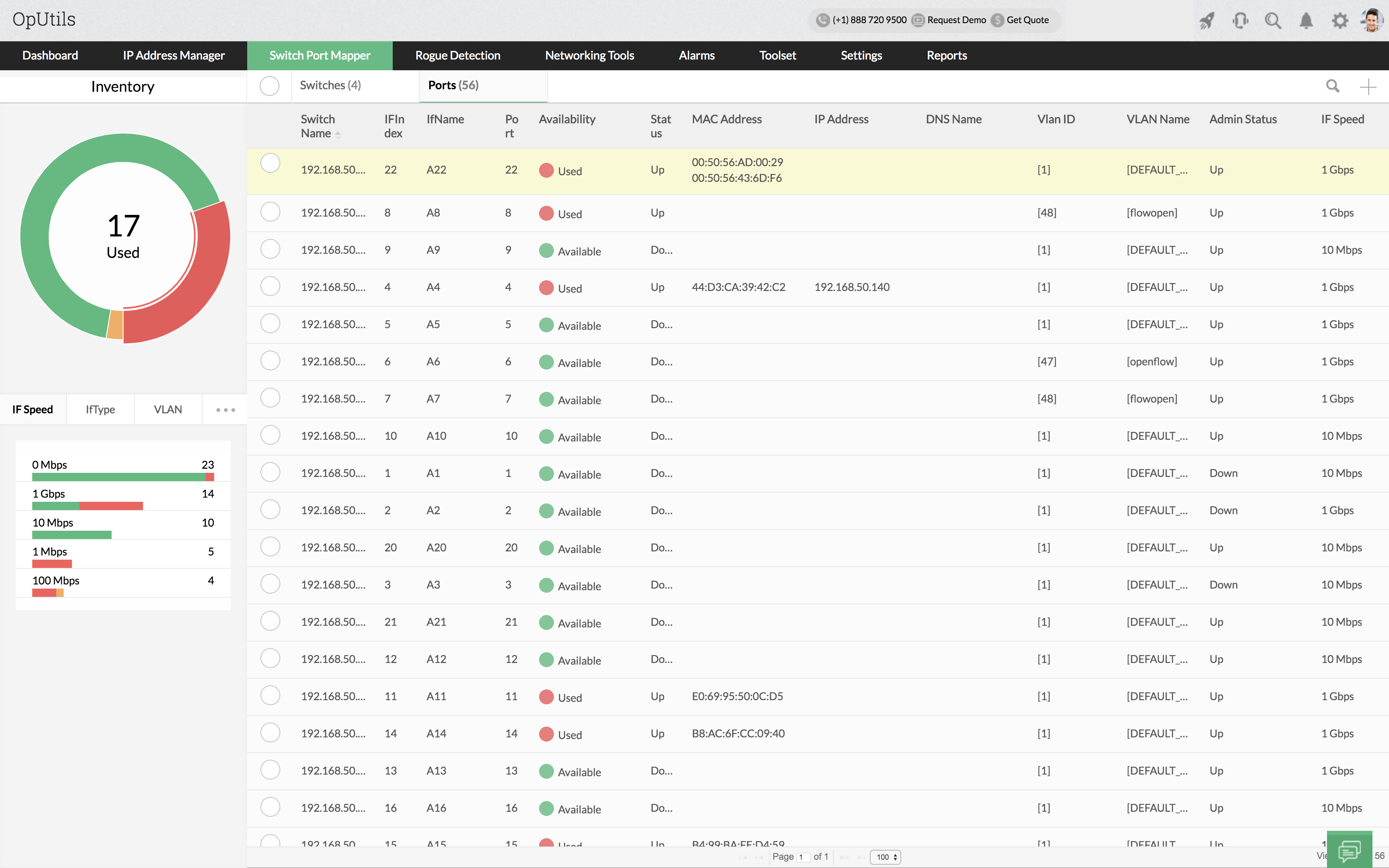Open the rows-per-page 100 dropdown
Viewport: 1389px width, 868px height.
click(x=885, y=857)
